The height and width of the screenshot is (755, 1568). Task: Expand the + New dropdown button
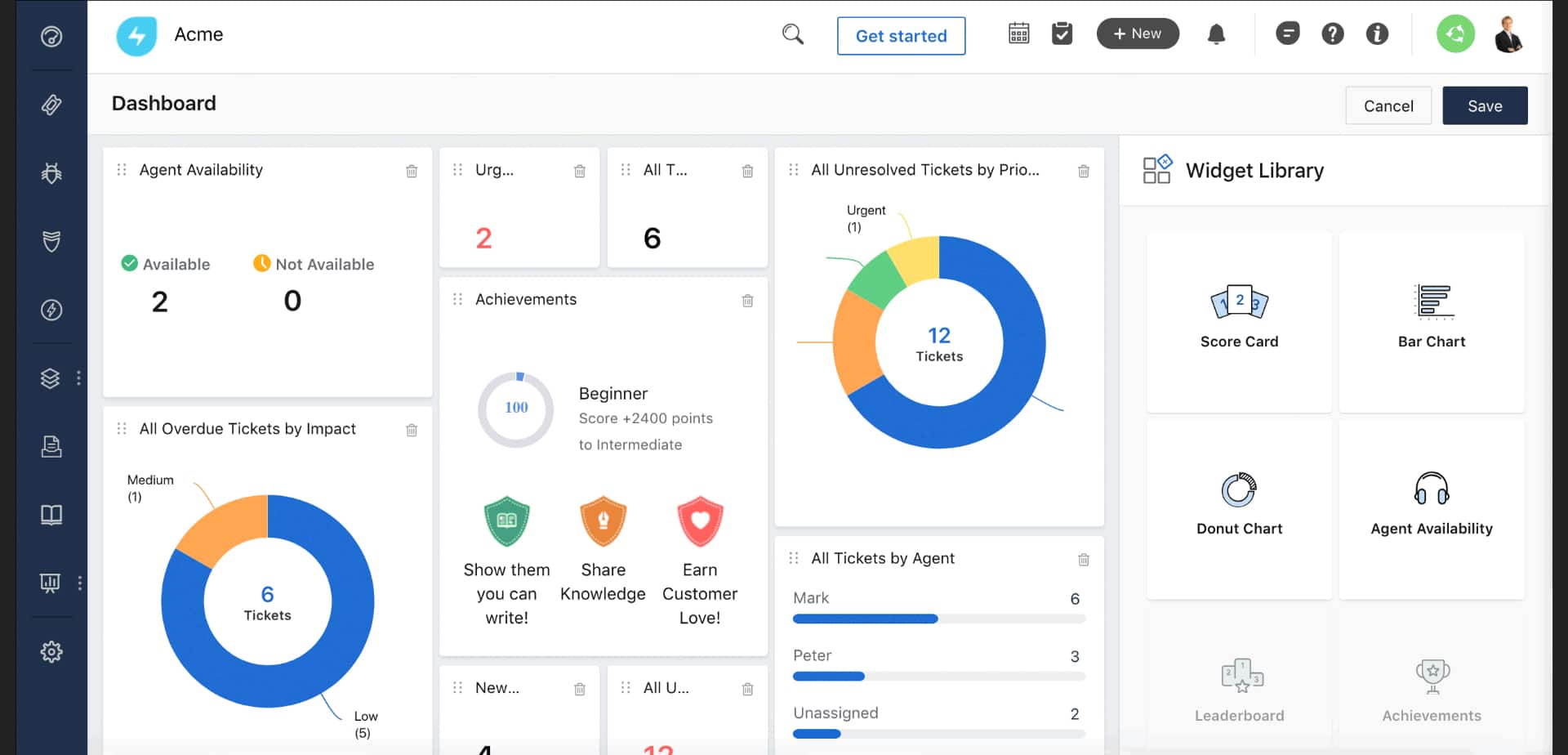pos(1138,34)
